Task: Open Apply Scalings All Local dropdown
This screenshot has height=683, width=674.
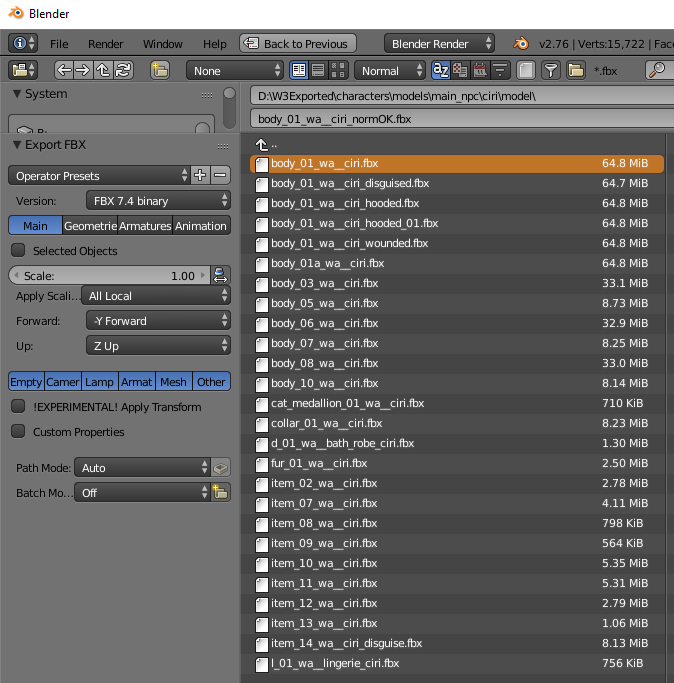Action: click(x=156, y=296)
